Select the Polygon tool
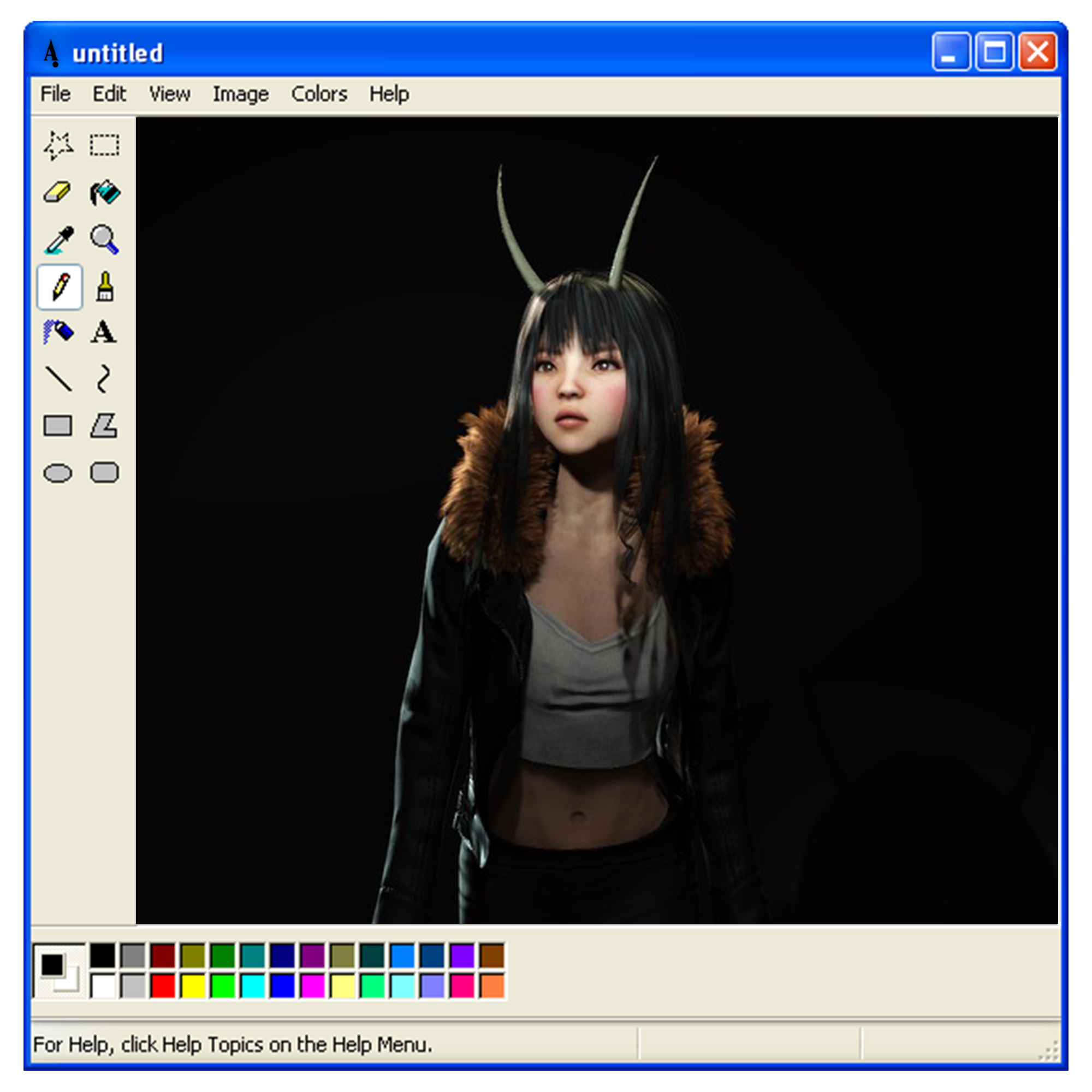This screenshot has width=1092, height=1092. [x=105, y=426]
